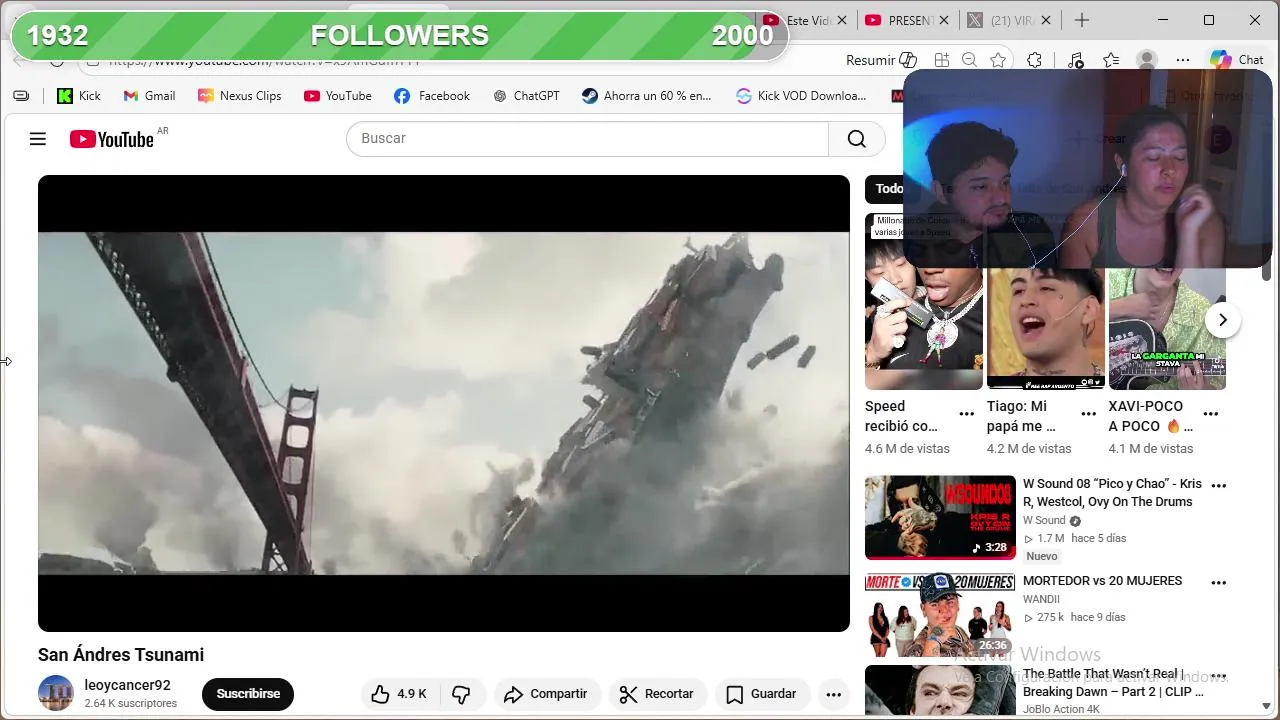Open W Sound 08 "Pico y Chao" title

pyautogui.click(x=1112, y=493)
